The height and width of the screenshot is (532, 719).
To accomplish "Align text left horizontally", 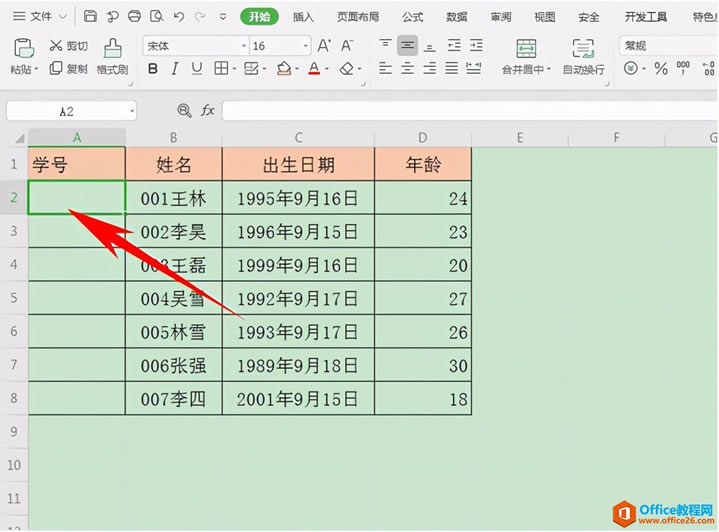I will click(385, 69).
